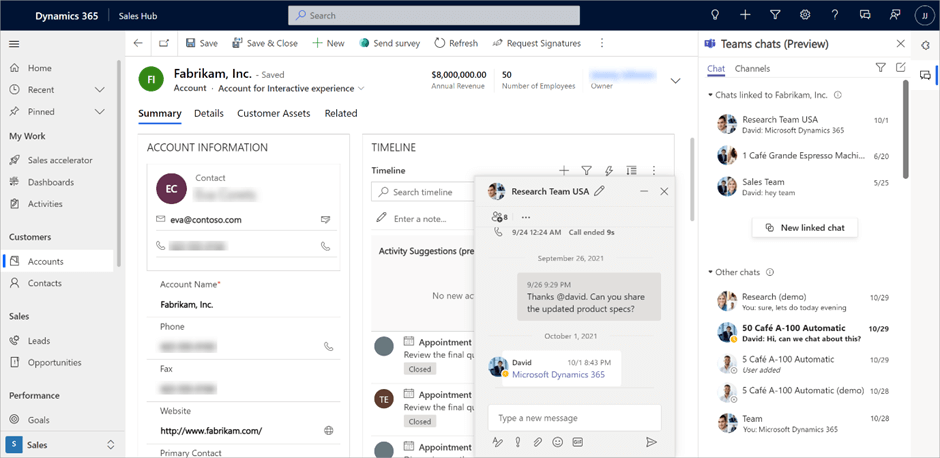
Task: Minimize the Research Team USA chat popup
Action: click(x=644, y=191)
